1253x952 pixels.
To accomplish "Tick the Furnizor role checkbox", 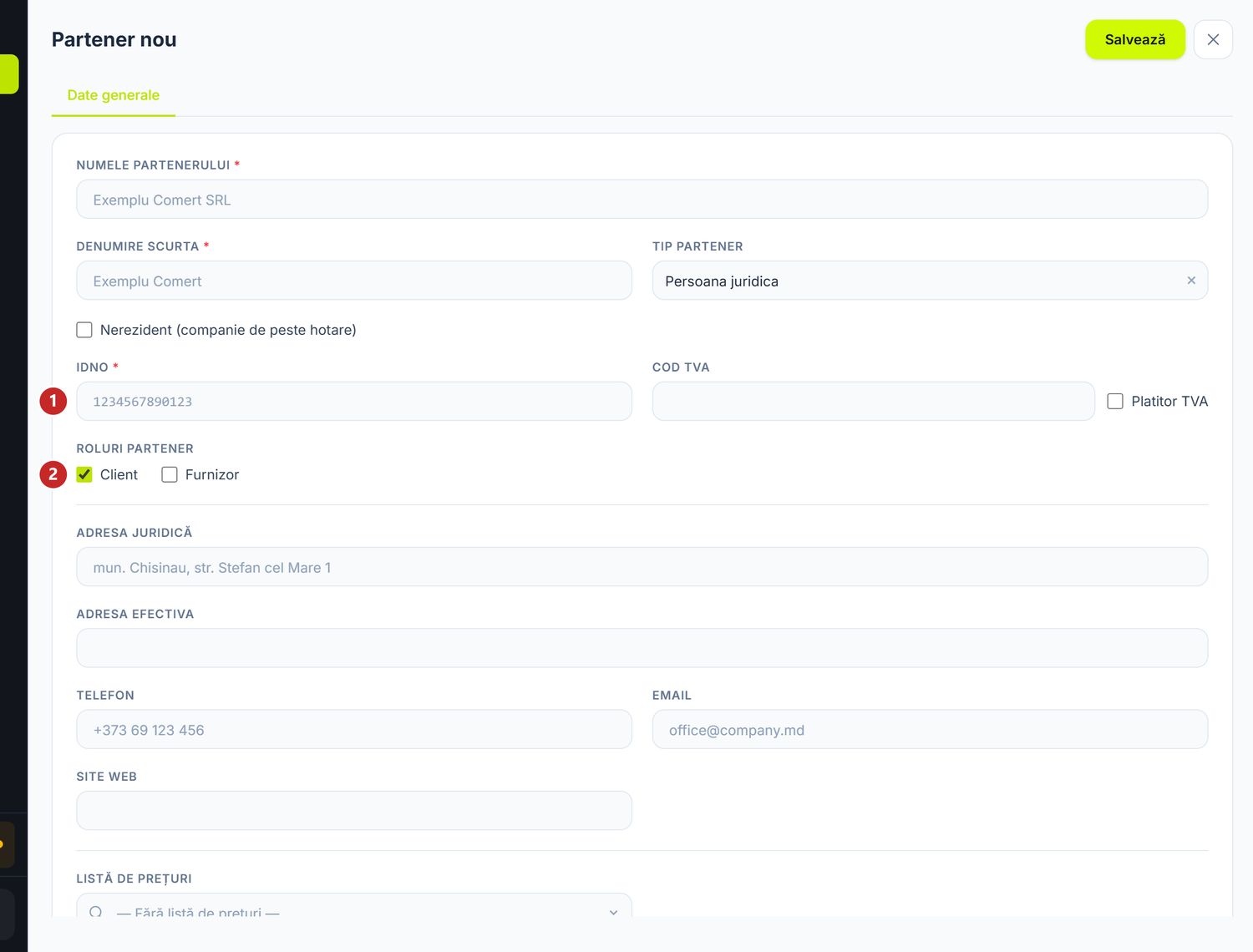I will 170,474.
